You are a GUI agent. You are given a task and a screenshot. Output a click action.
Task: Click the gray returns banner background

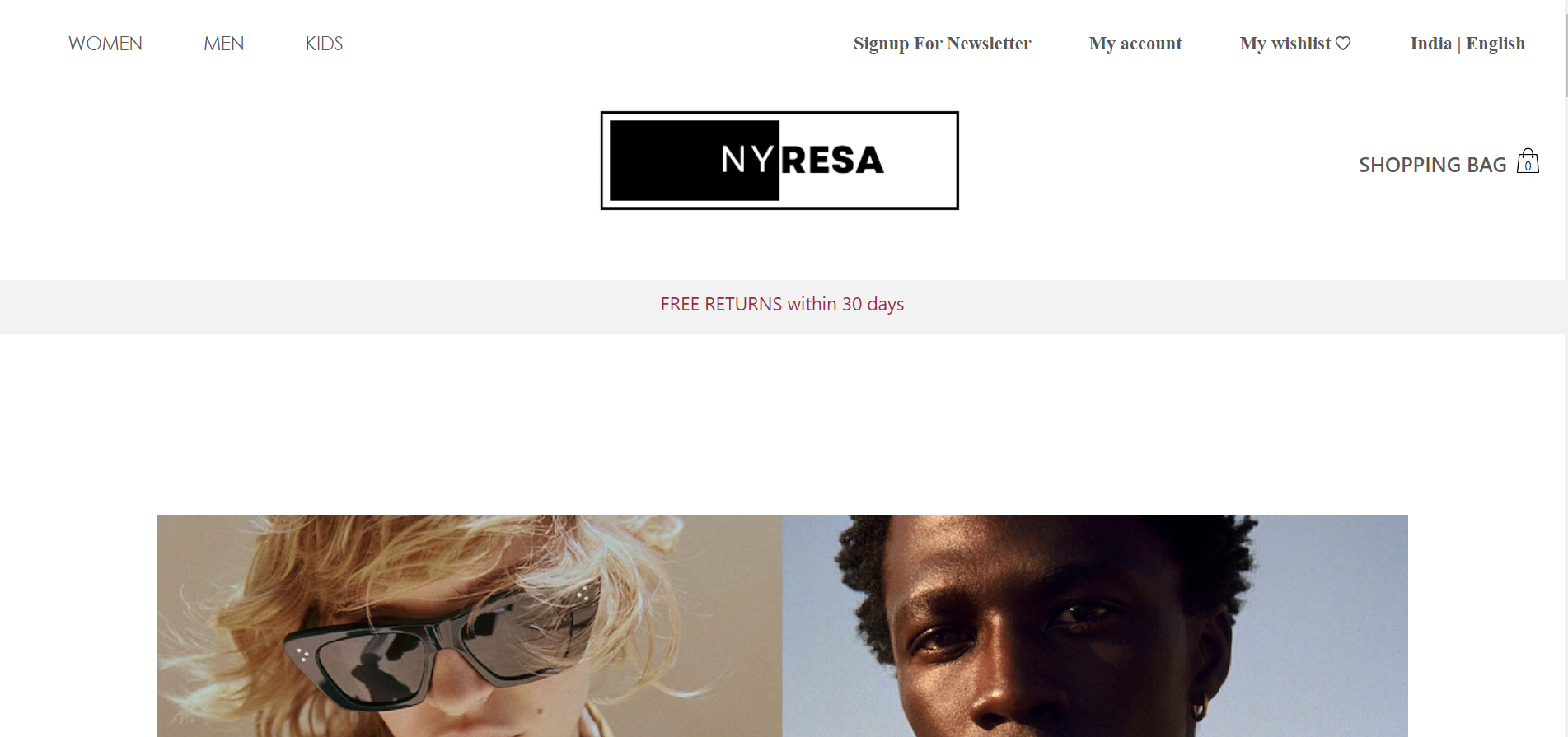pyautogui.click(x=330, y=306)
